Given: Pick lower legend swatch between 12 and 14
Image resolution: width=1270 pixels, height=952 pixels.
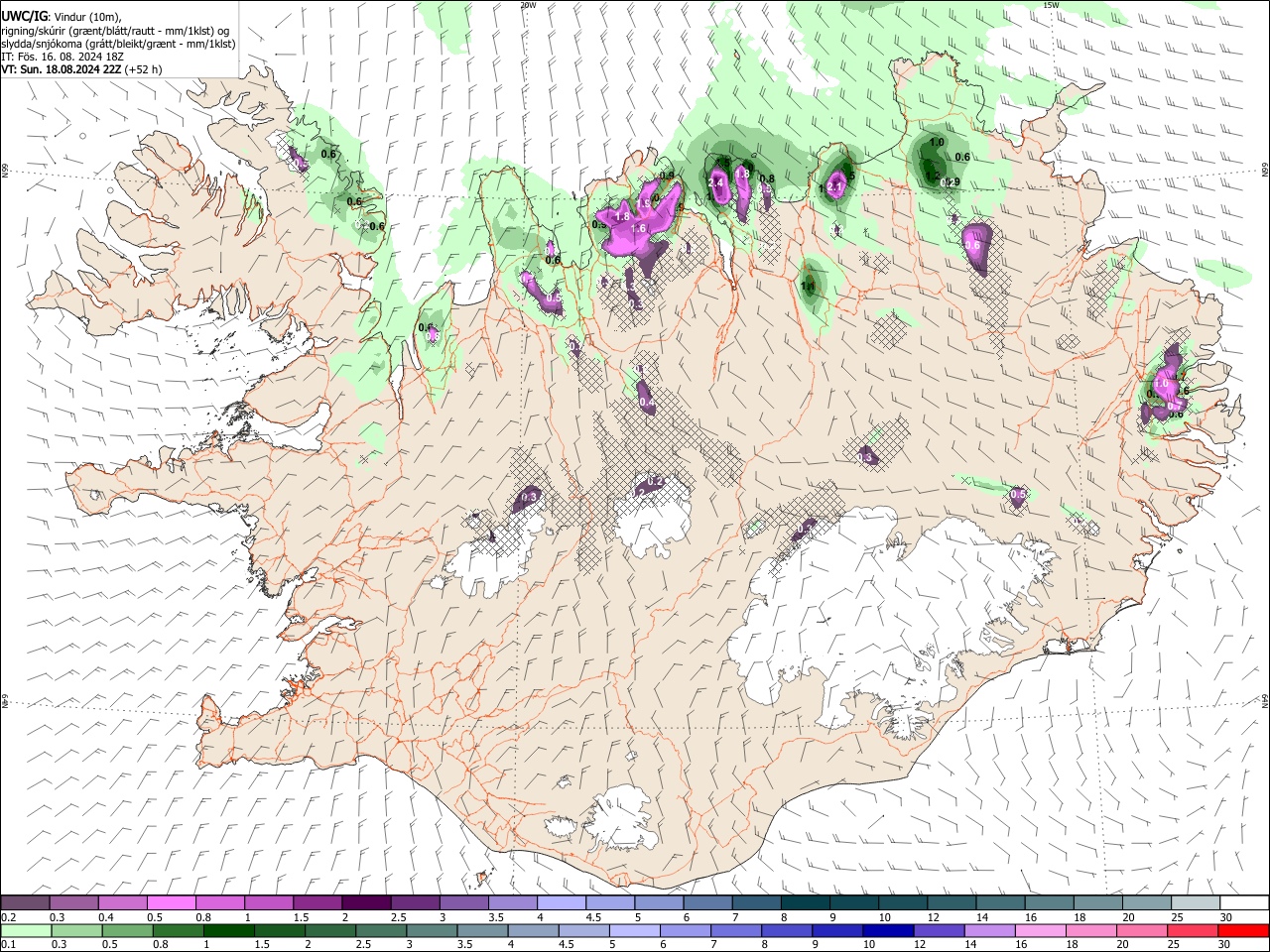Looking at the screenshot, I should [938, 930].
